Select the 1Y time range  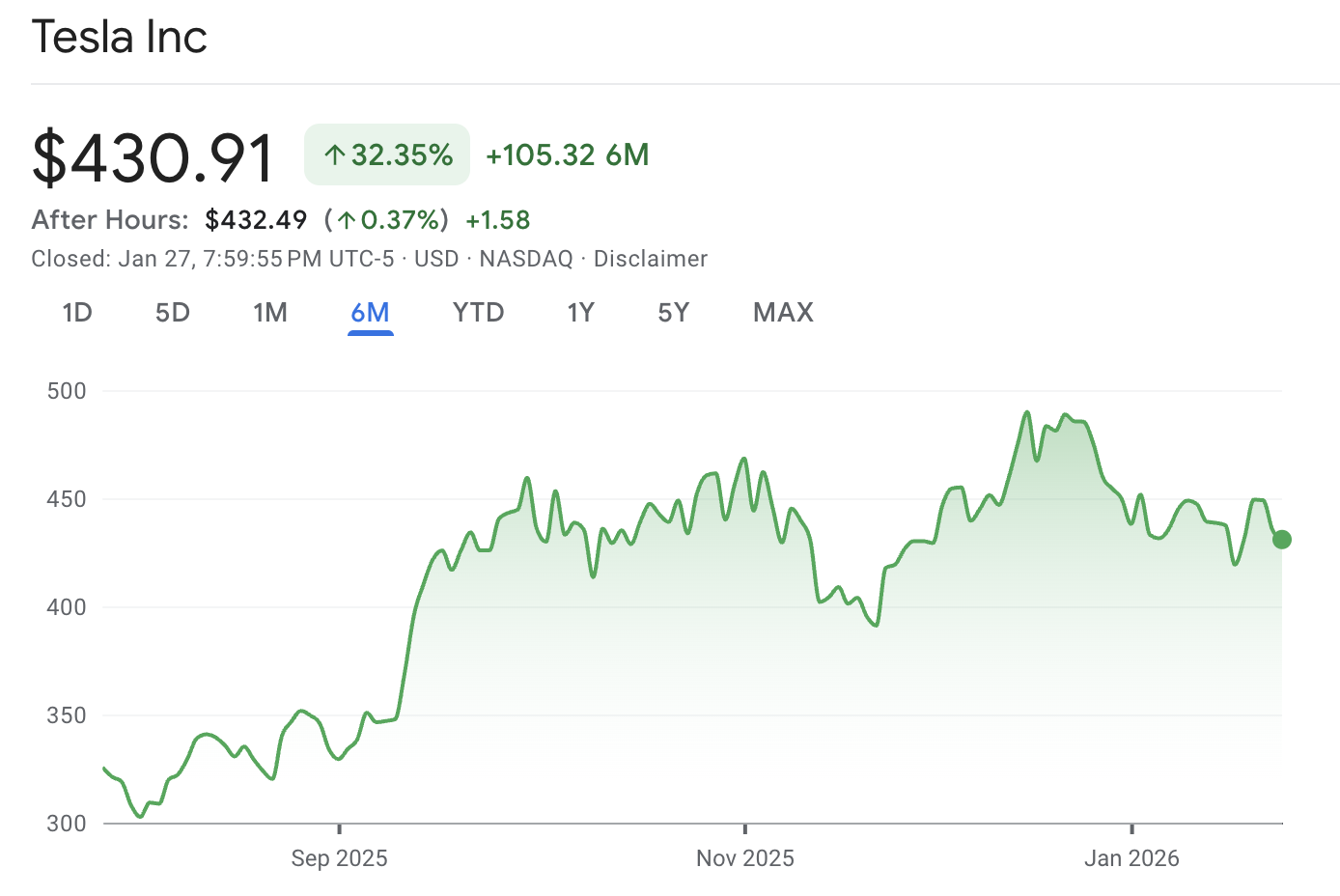[581, 312]
